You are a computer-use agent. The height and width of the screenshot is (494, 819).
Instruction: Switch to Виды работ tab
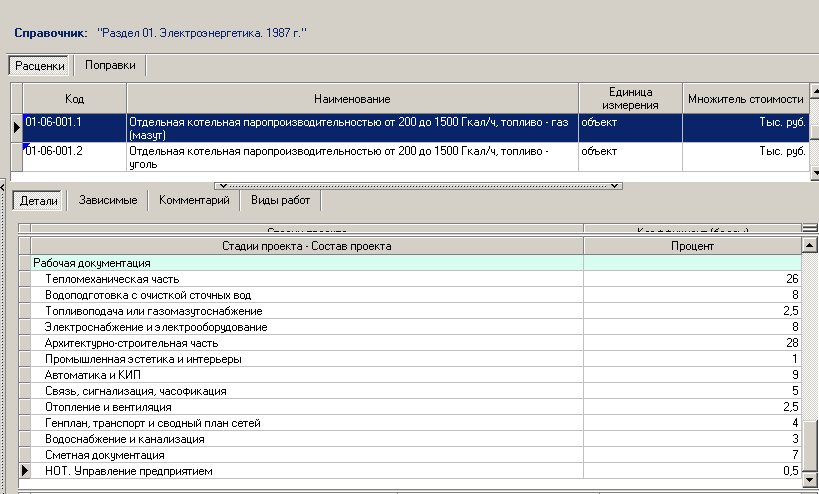click(x=280, y=201)
